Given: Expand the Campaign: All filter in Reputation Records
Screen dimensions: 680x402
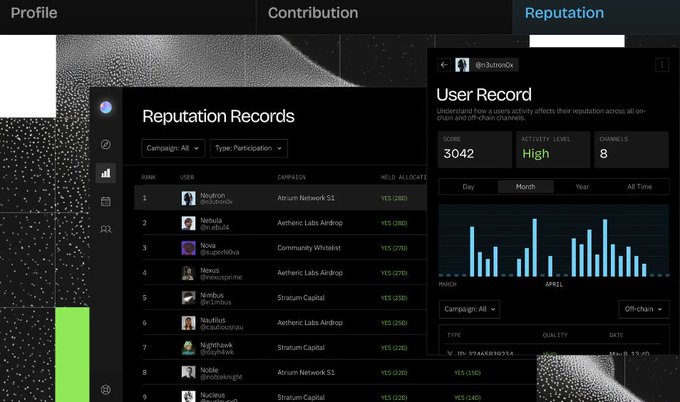Looking at the screenshot, I should tap(173, 148).
